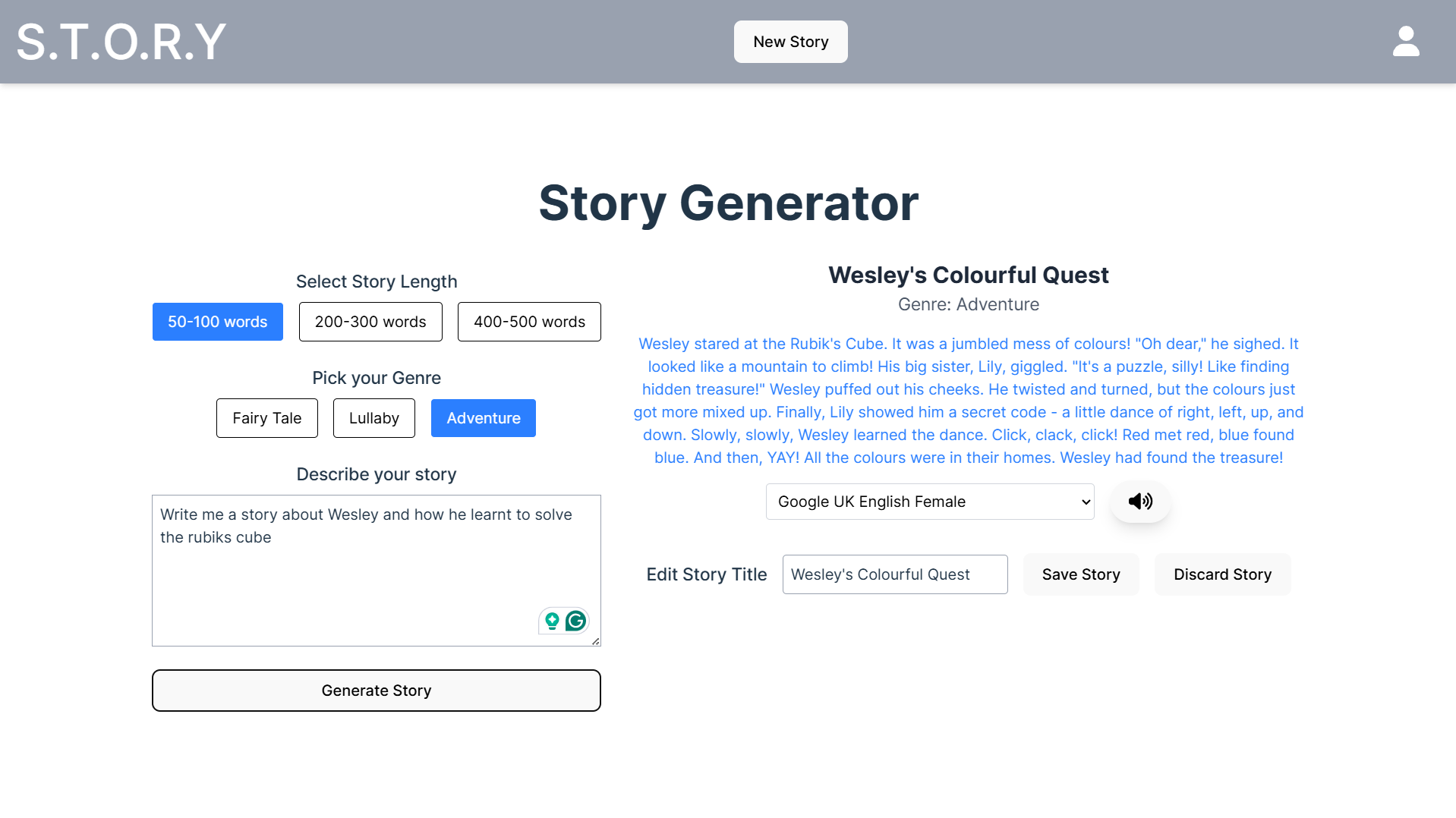The image size is (1456, 818).
Task: Click the green lightbulb suggestion icon
Action: click(x=552, y=621)
